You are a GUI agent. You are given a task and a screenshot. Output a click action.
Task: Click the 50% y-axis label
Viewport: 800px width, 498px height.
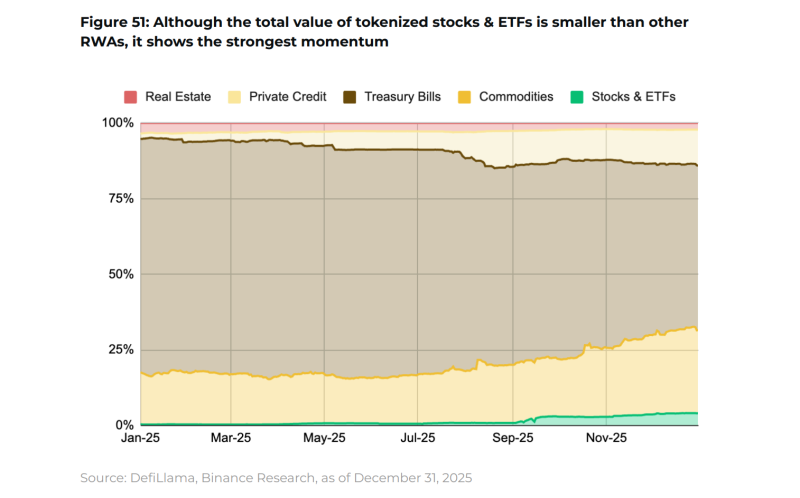pyautogui.click(x=121, y=274)
